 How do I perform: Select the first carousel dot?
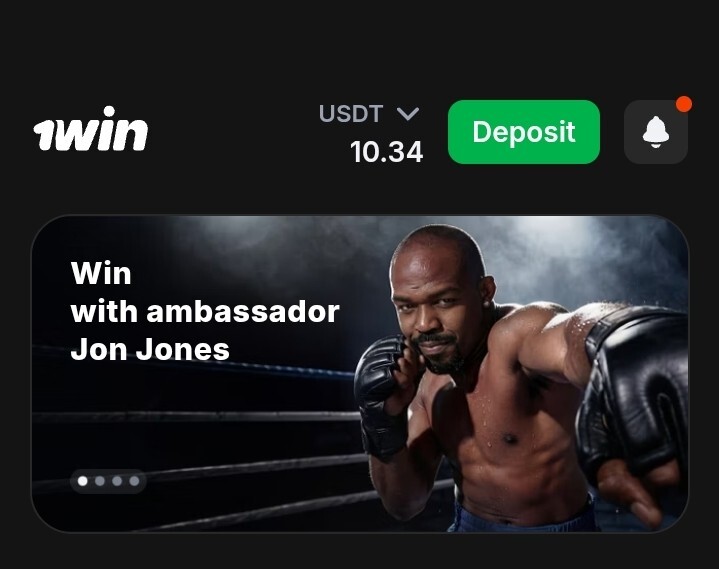[83, 481]
